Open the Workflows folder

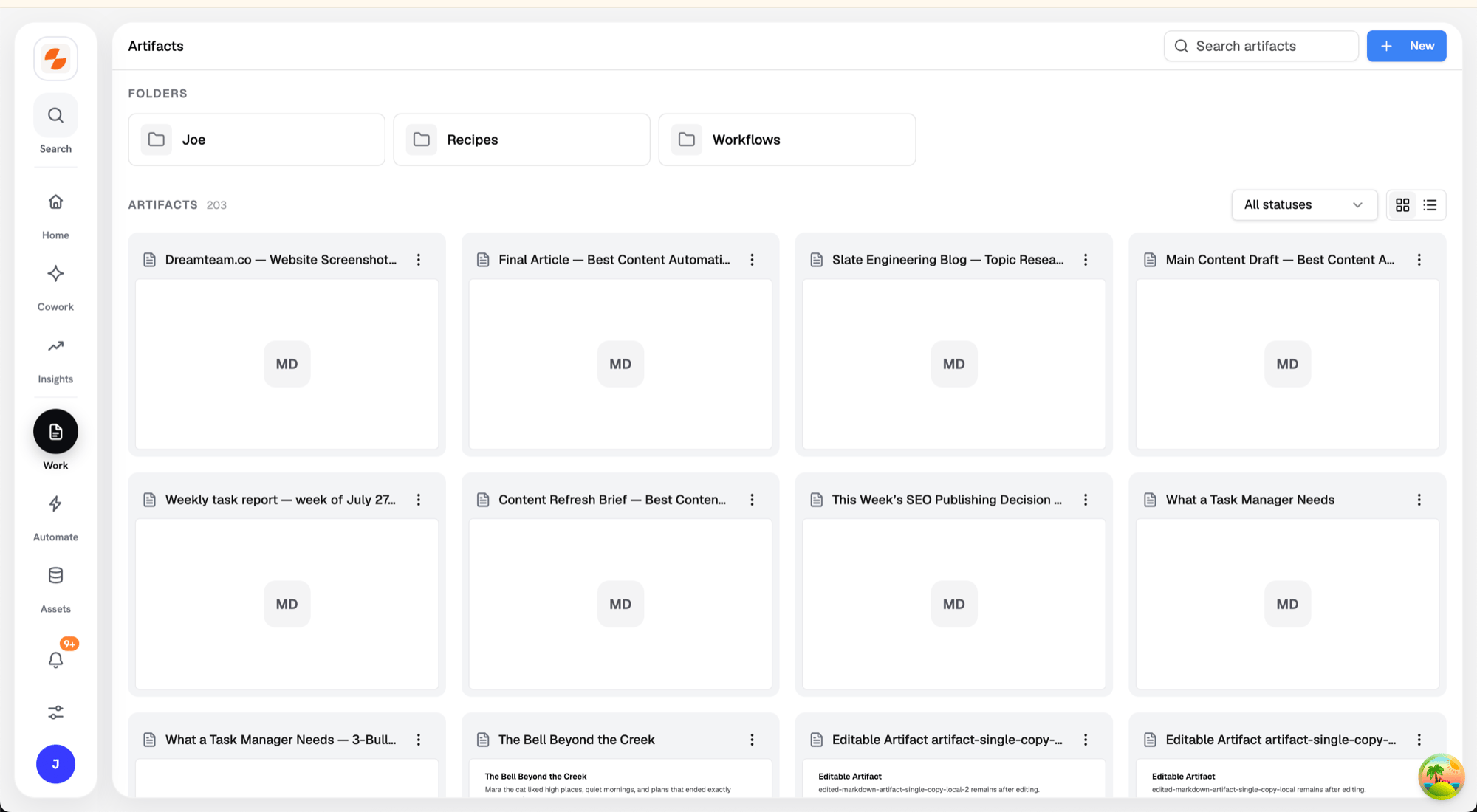coord(787,140)
